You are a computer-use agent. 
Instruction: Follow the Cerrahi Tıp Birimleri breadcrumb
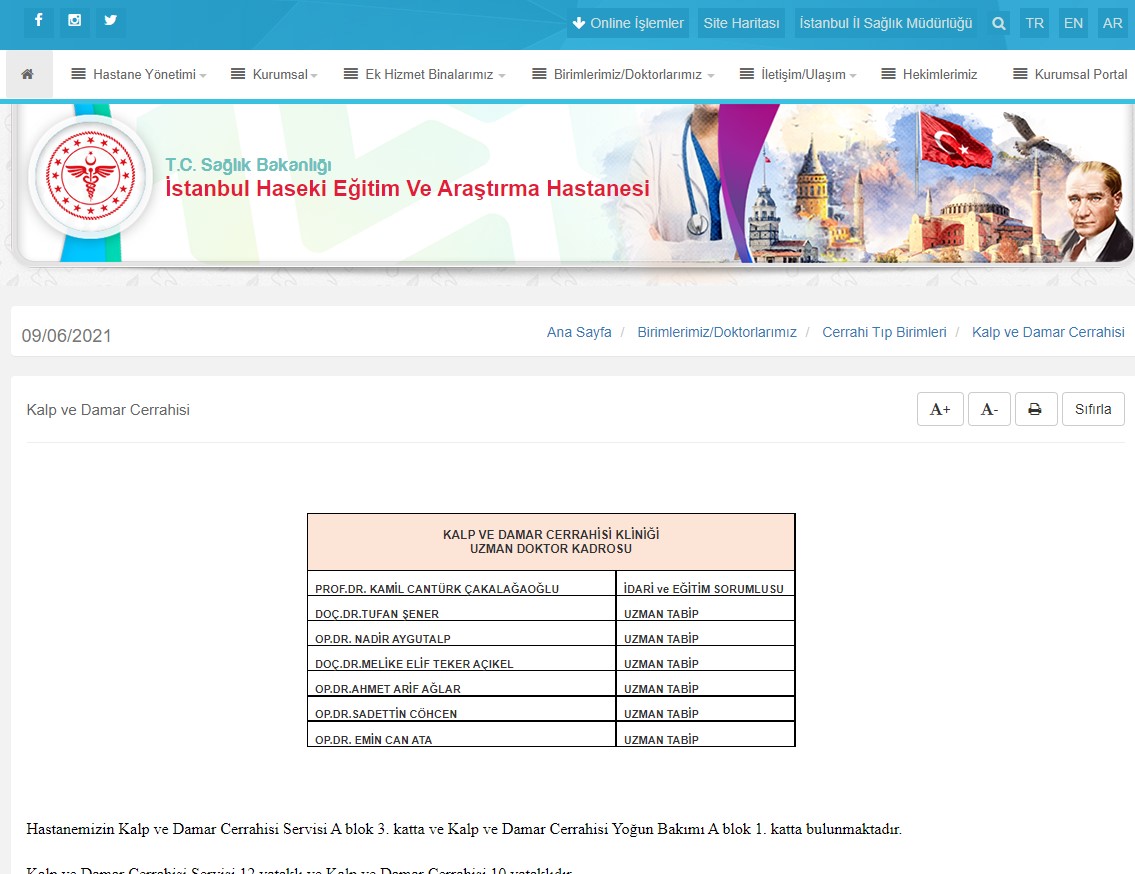pos(884,332)
